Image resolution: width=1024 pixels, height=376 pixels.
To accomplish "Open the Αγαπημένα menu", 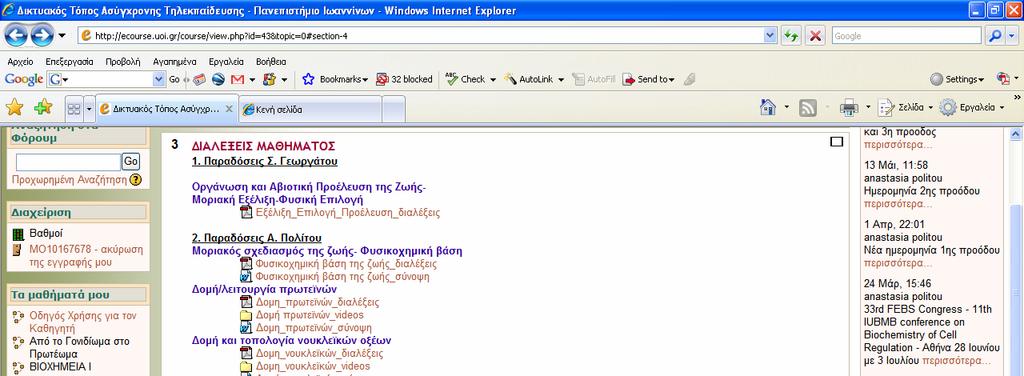I will click(174, 61).
